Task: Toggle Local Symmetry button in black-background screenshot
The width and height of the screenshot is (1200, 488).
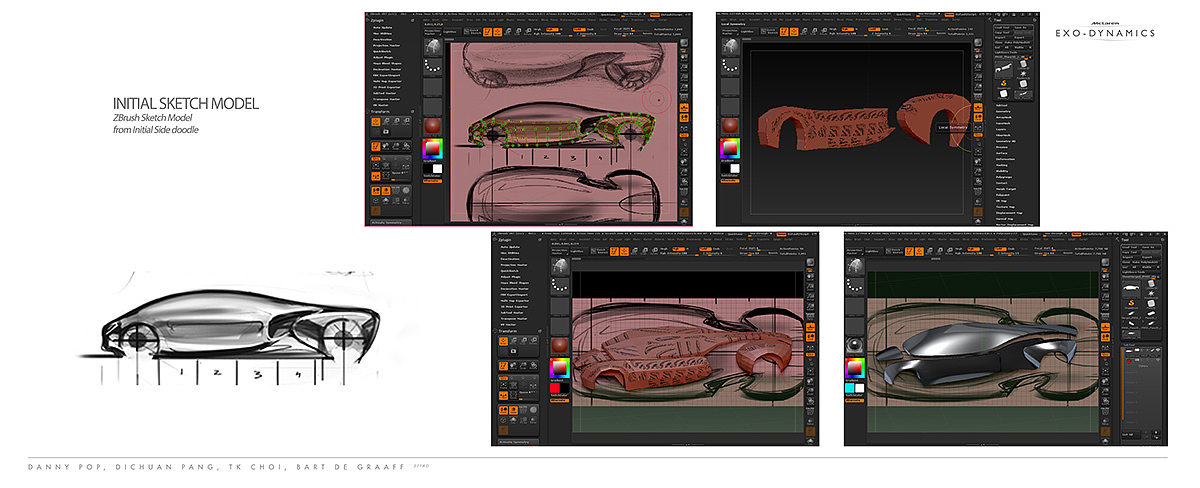Action: click(x=979, y=127)
